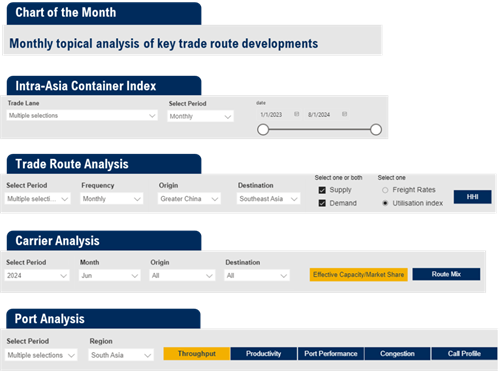500x371 pixels.
Task: Open start date calendar picker icon
Action: click(x=296, y=114)
